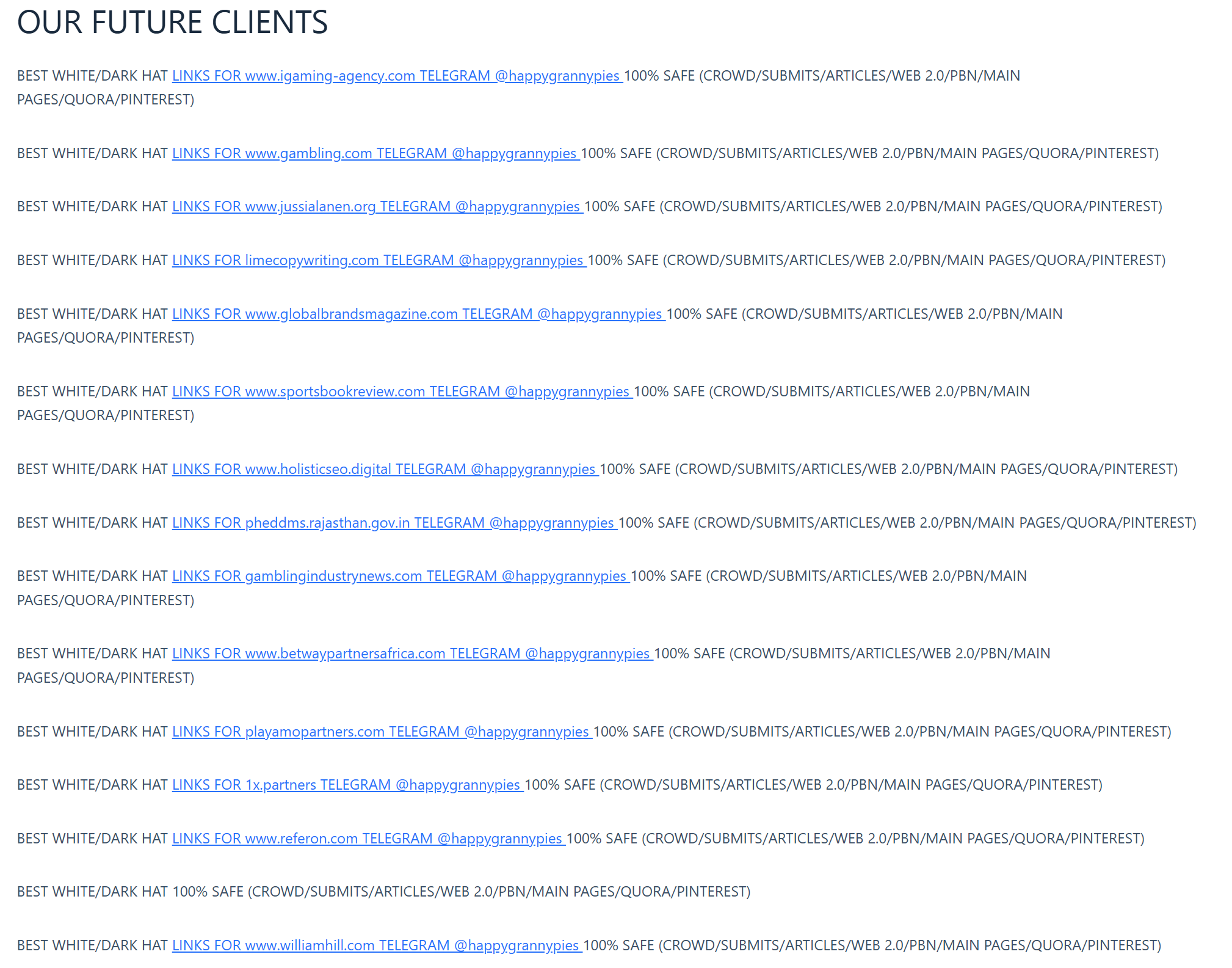1232x968 pixels.
Task: Follow the pheddms.rajasthan.gov.in link
Action: coord(395,523)
